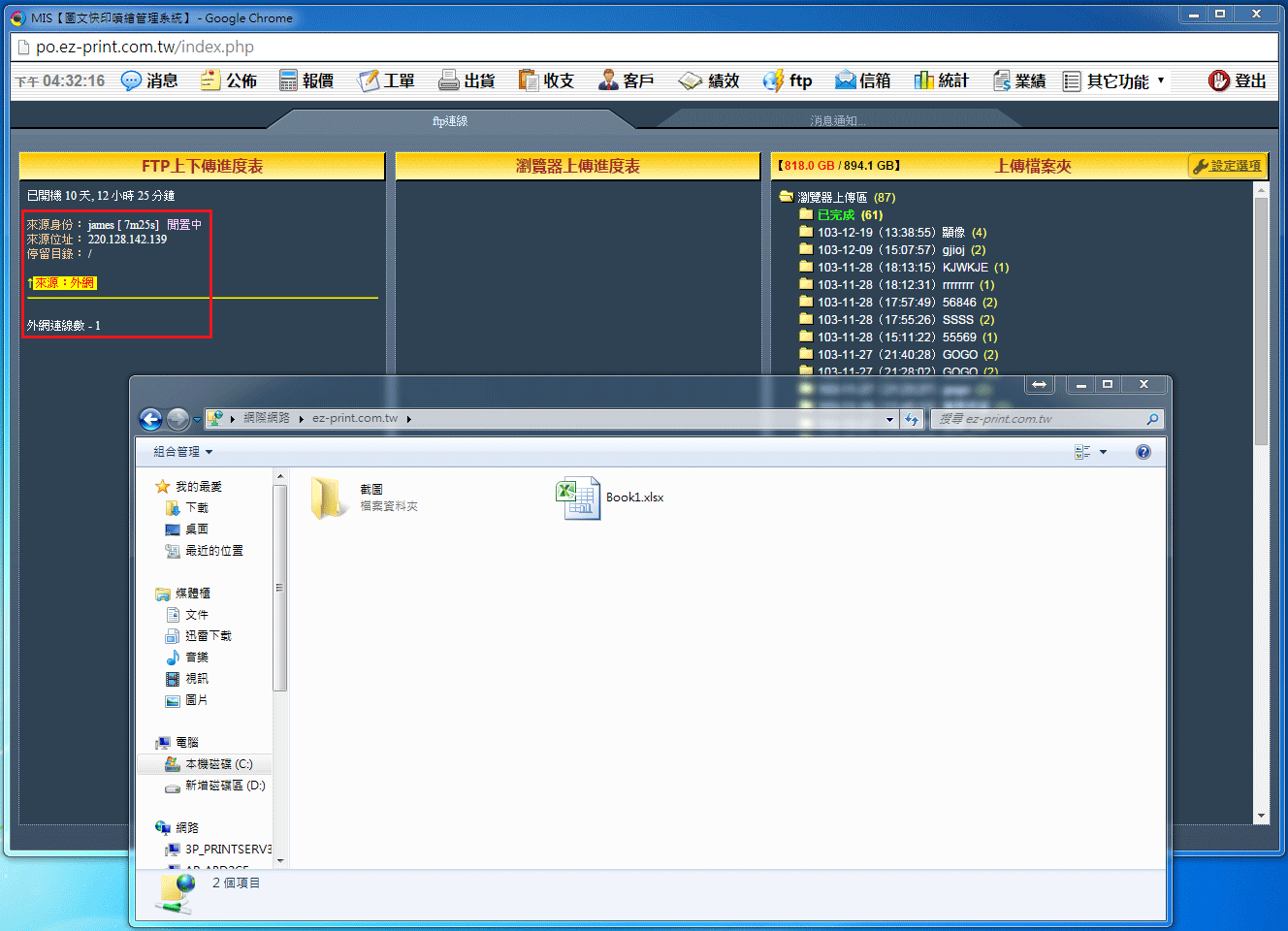This screenshot has width=1288, height=931.
Task: Open the address bar history dropdown arrow
Action: (889, 419)
